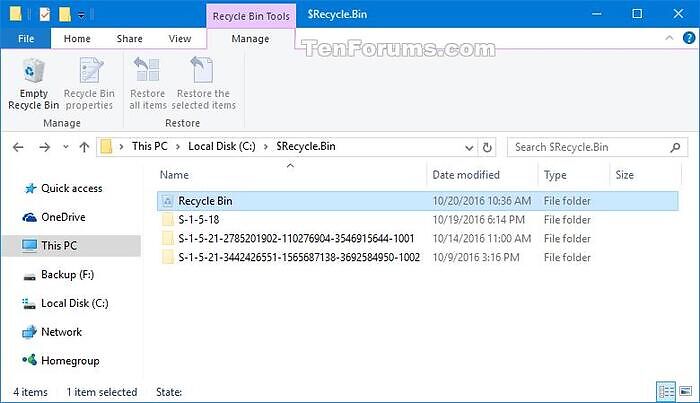Open Customize Quick Access Toolbar dropdown
The image size is (700, 403).
pos(81,15)
